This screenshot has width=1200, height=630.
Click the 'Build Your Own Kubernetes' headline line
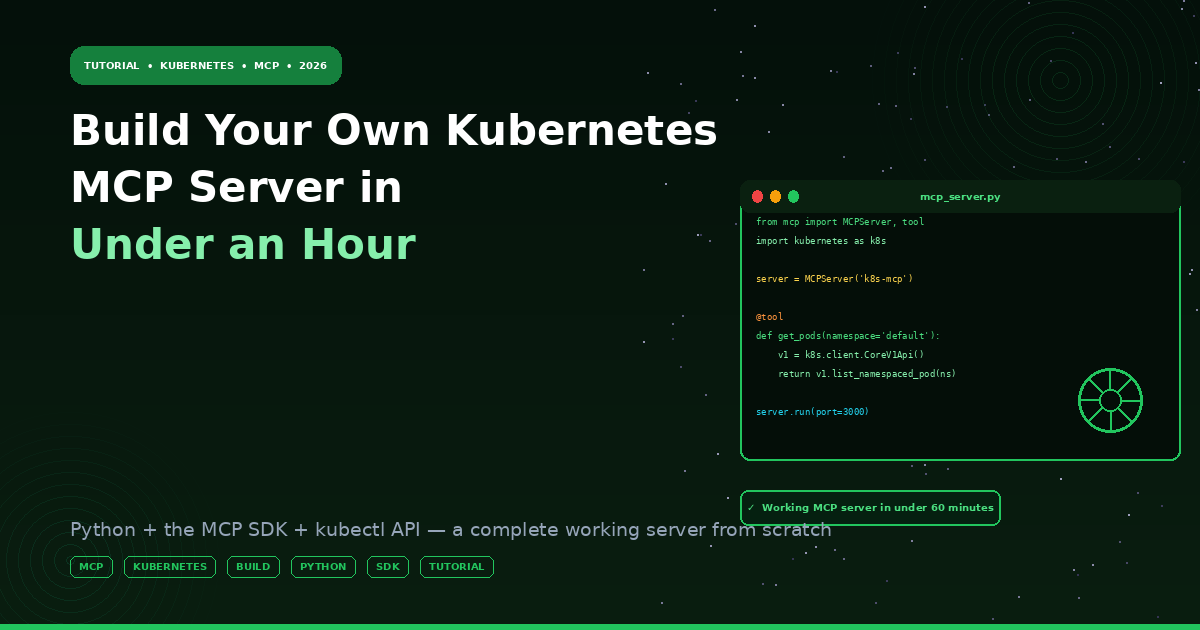394,131
